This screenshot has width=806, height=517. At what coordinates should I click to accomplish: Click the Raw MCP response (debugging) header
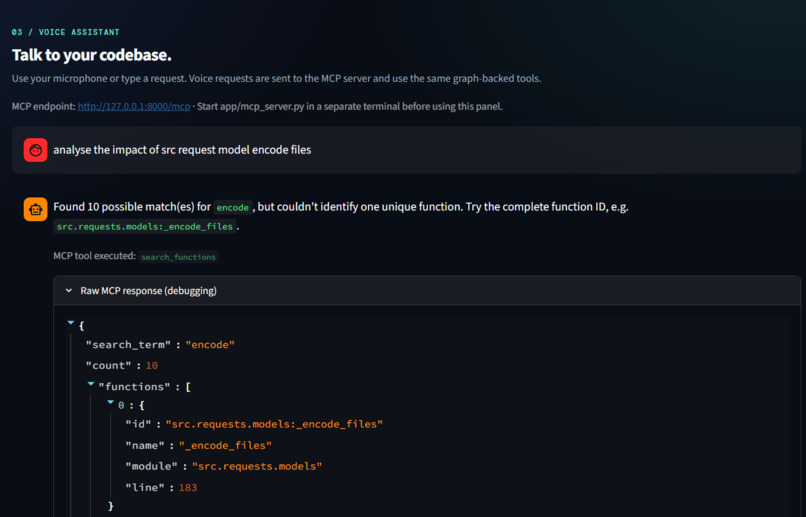pyautogui.click(x=427, y=290)
